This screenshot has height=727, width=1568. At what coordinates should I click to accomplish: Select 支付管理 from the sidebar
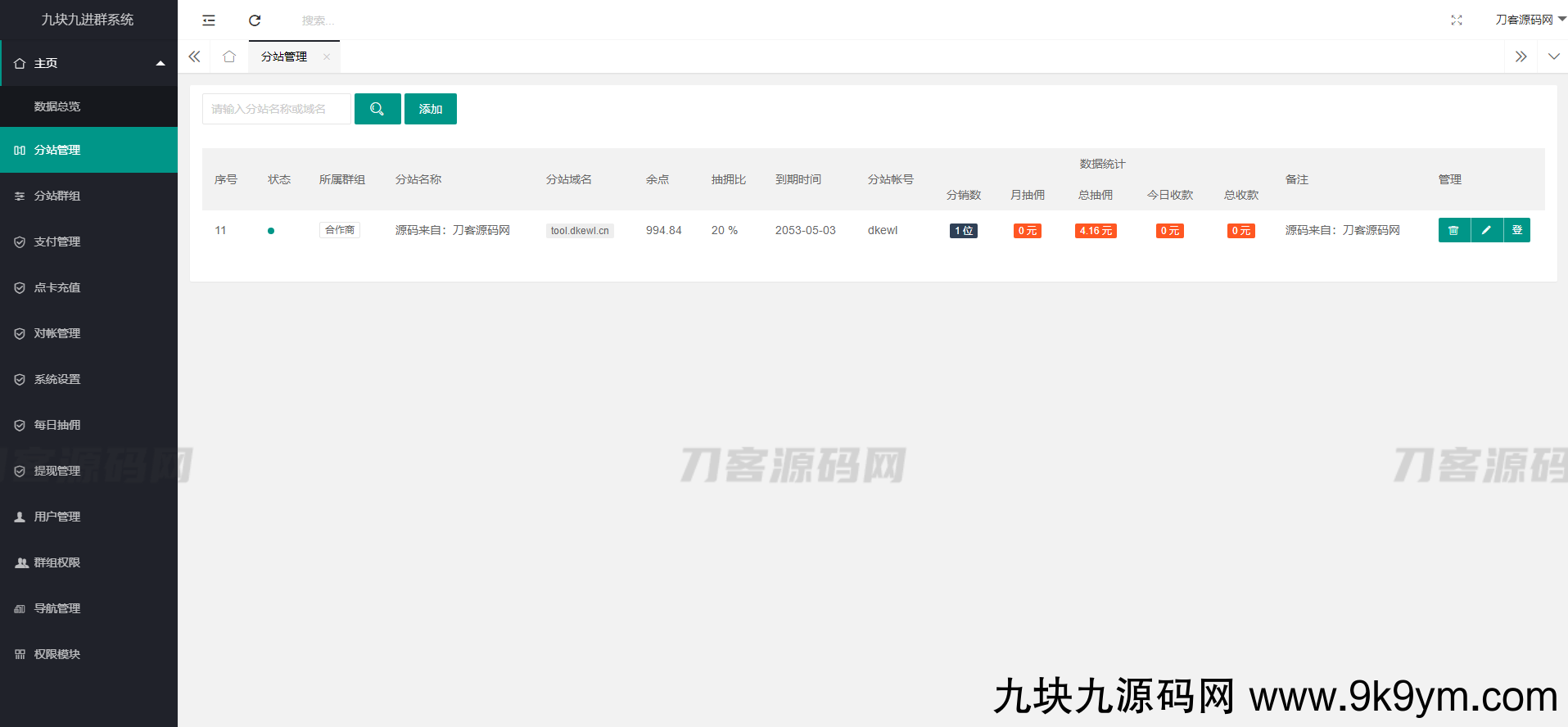57,242
